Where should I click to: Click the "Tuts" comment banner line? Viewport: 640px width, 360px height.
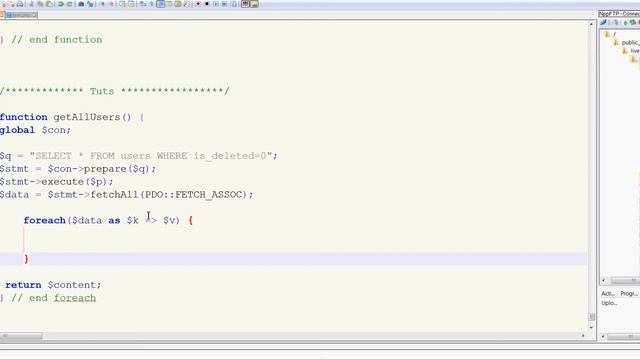(x=115, y=91)
